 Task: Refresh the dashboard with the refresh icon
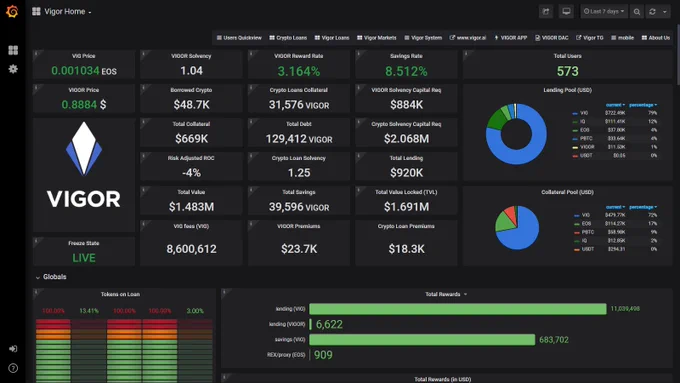click(652, 12)
